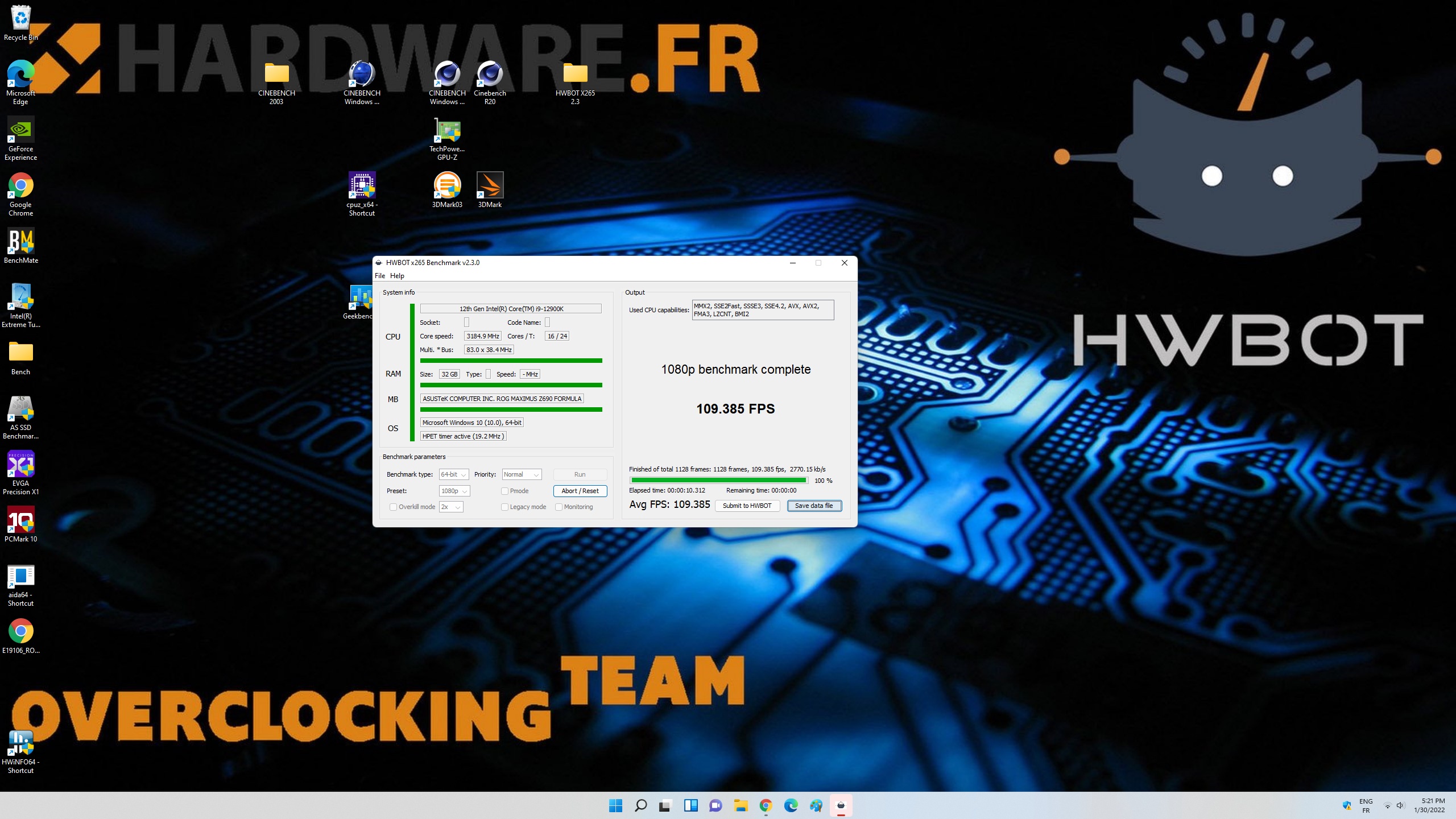Click Save data file button
1456x819 pixels.
(814, 506)
